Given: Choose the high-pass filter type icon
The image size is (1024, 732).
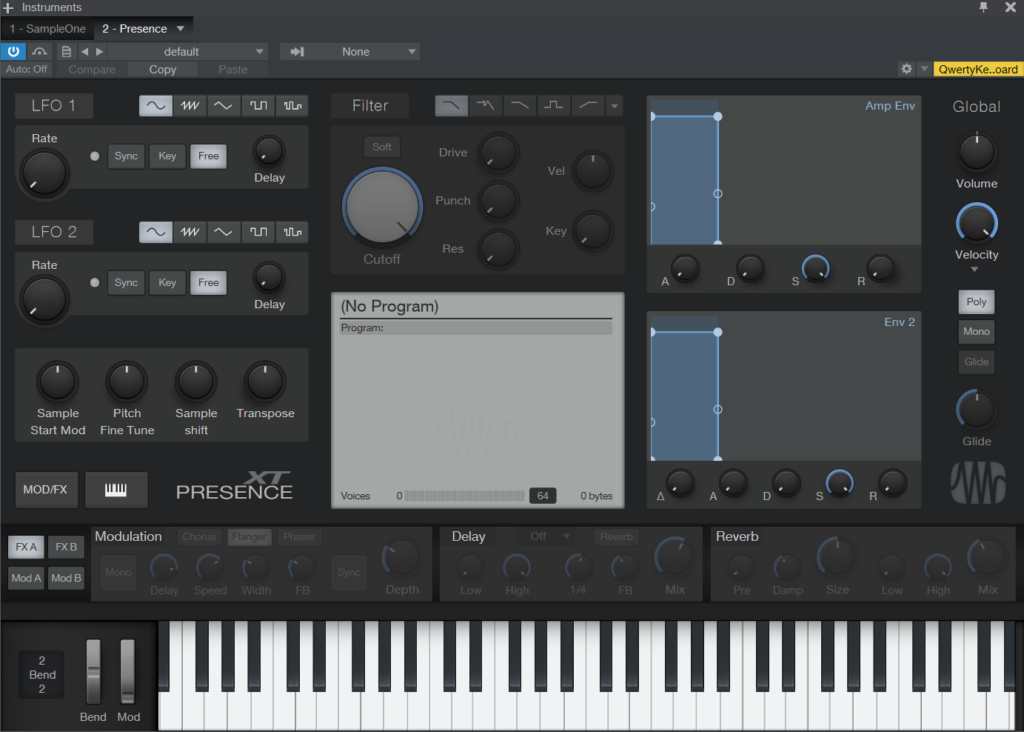Looking at the screenshot, I should (x=588, y=106).
